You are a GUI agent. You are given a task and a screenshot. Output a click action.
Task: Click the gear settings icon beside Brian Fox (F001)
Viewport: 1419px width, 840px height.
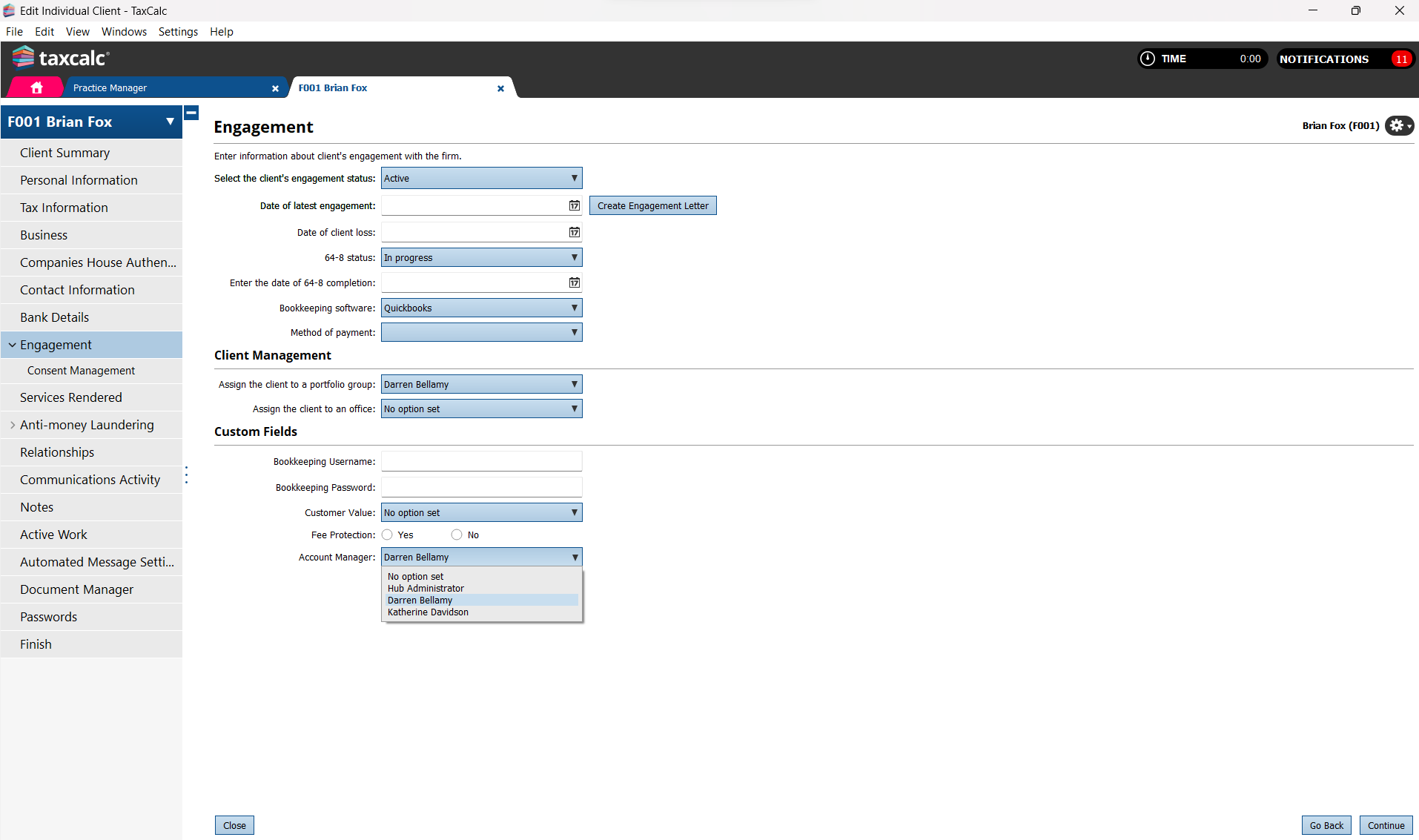tap(1398, 125)
